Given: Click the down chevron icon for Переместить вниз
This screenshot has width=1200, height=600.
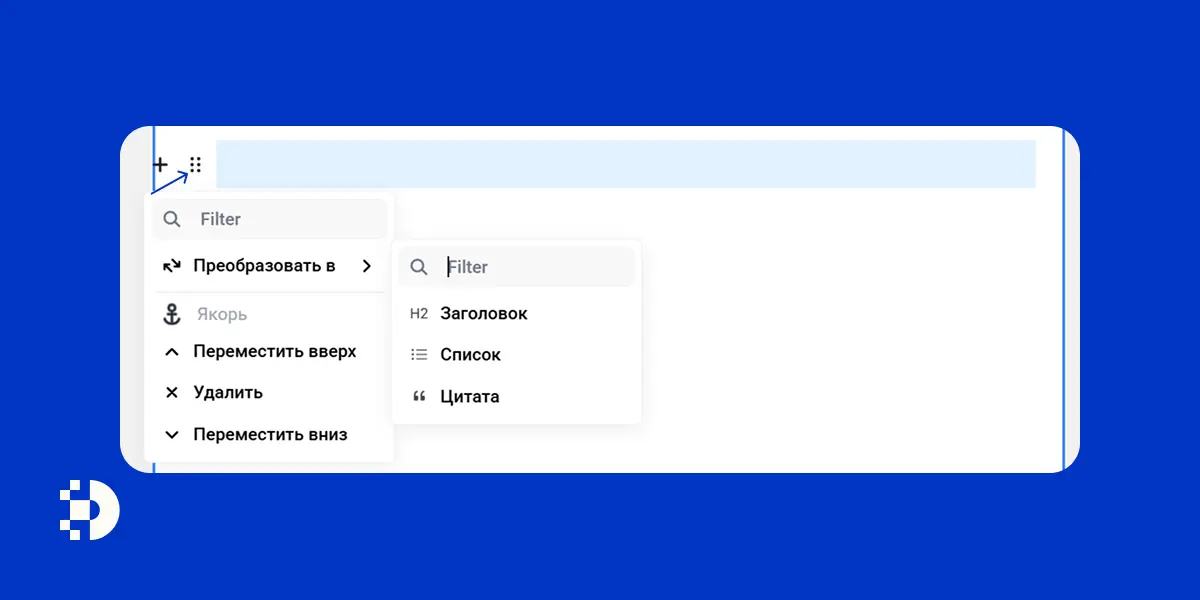Looking at the screenshot, I should (x=172, y=435).
